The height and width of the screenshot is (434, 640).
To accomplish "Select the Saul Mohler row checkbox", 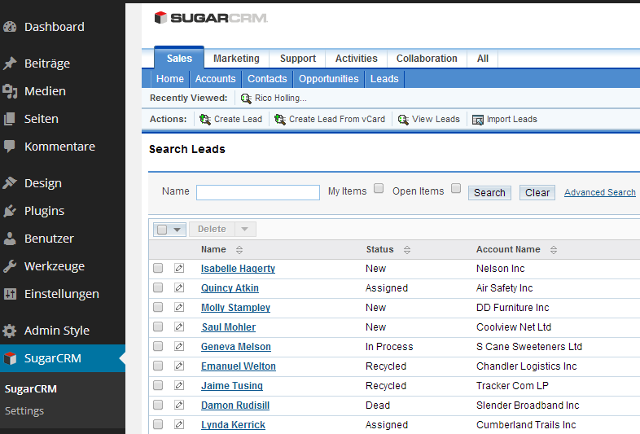I will [x=158, y=327].
